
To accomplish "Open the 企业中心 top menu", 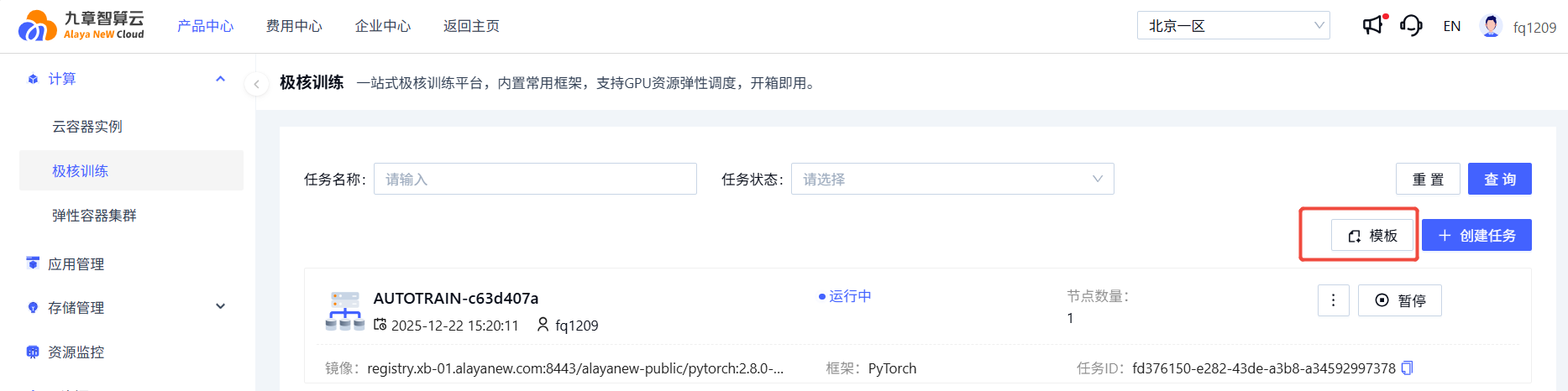I will 383,26.
